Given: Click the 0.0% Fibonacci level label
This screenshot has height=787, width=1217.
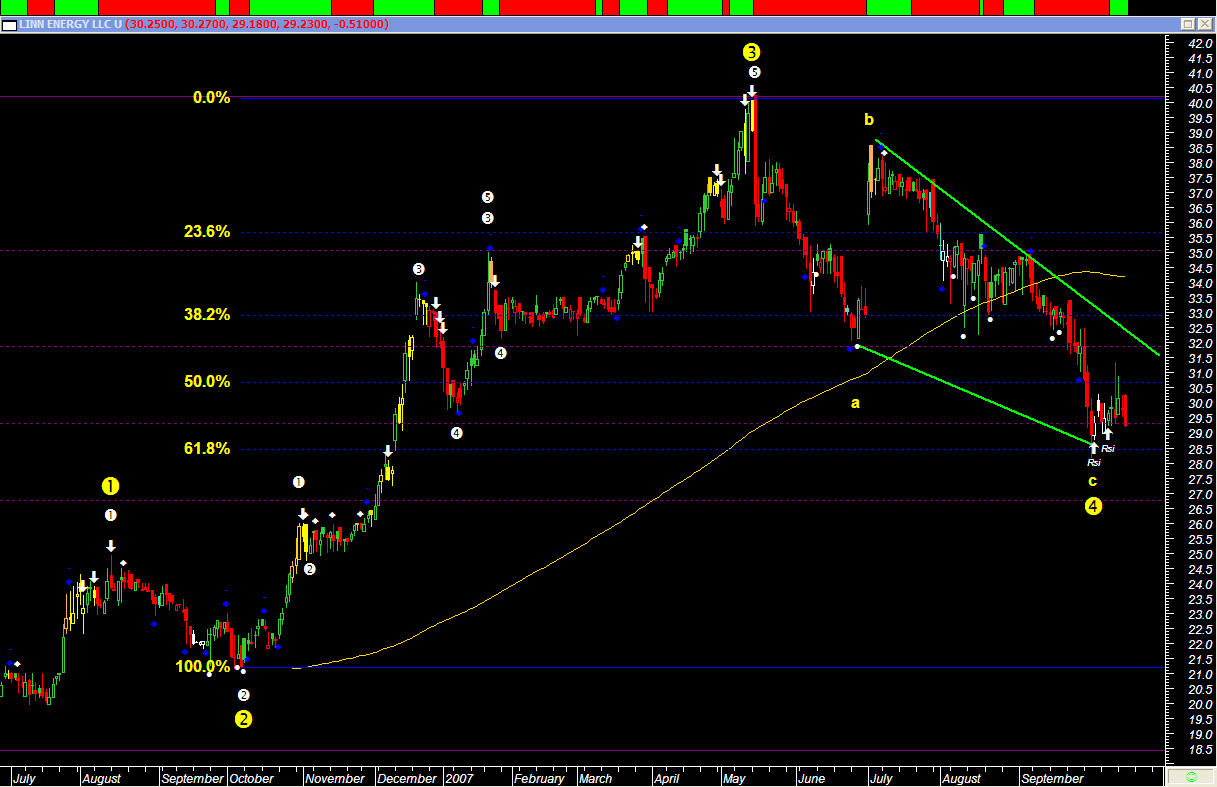Looking at the screenshot, I should click(212, 98).
